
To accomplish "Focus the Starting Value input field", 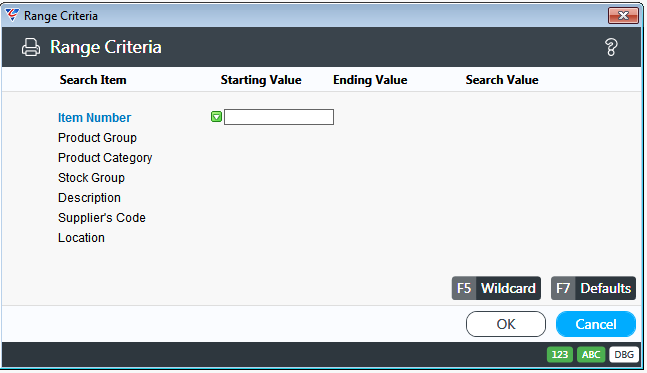I will [279, 117].
